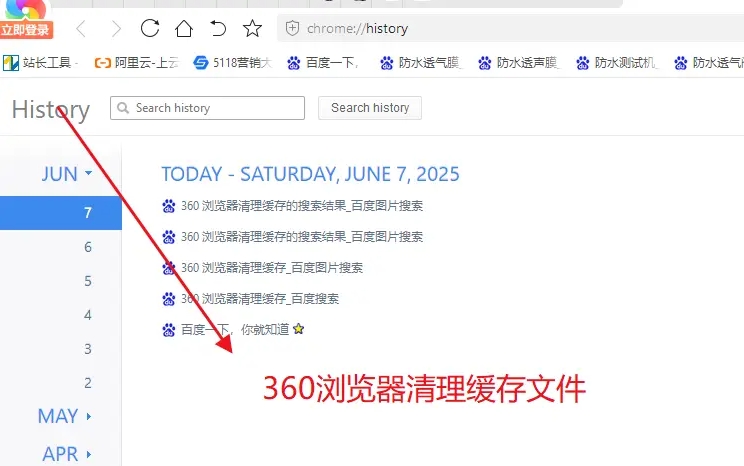The width and height of the screenshot is (744, 466).
Task: Select day 4 in the date sidebar
Action: click(88, 315)
